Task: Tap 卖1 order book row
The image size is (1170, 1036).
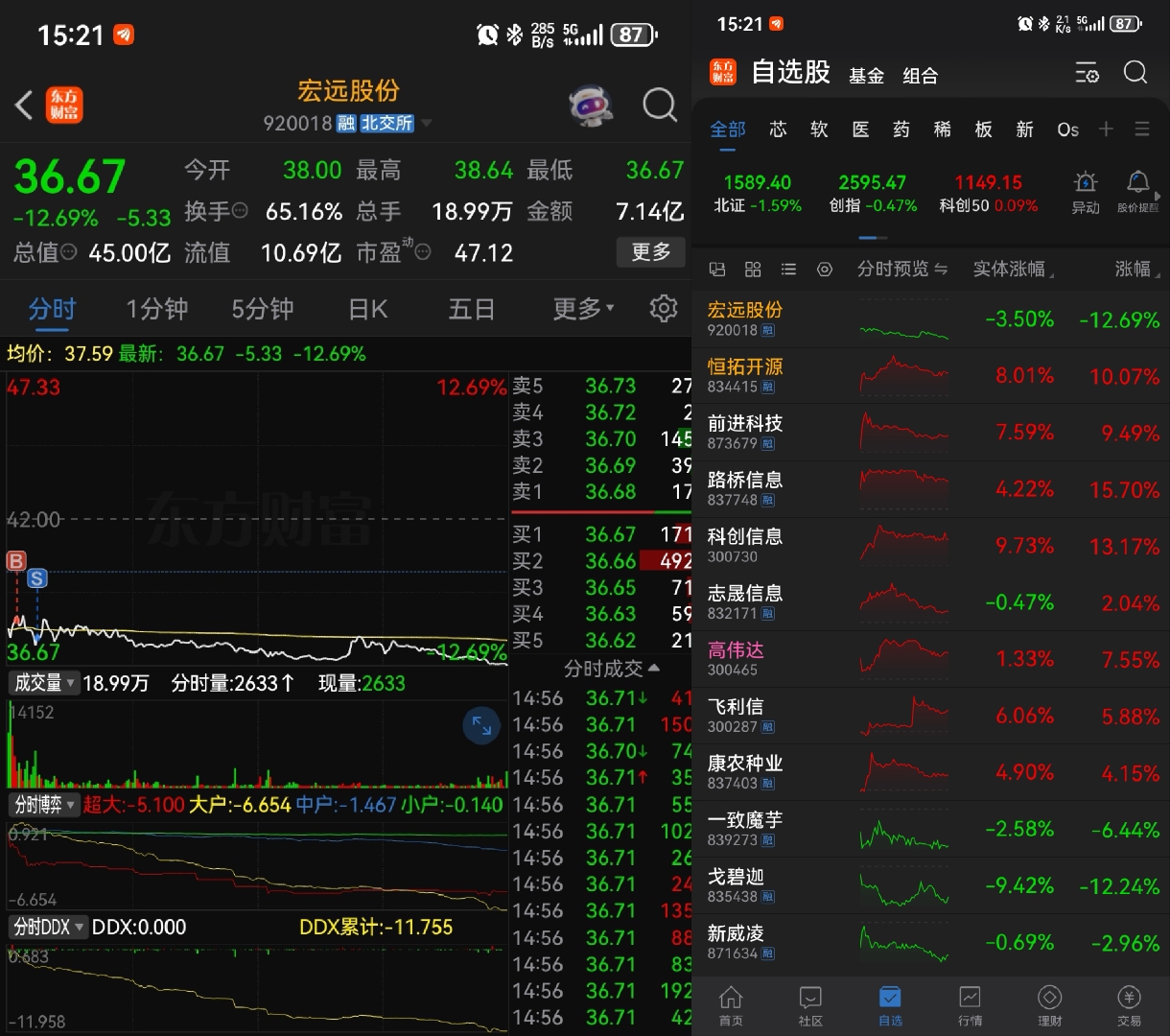Action: coord(601,491)
